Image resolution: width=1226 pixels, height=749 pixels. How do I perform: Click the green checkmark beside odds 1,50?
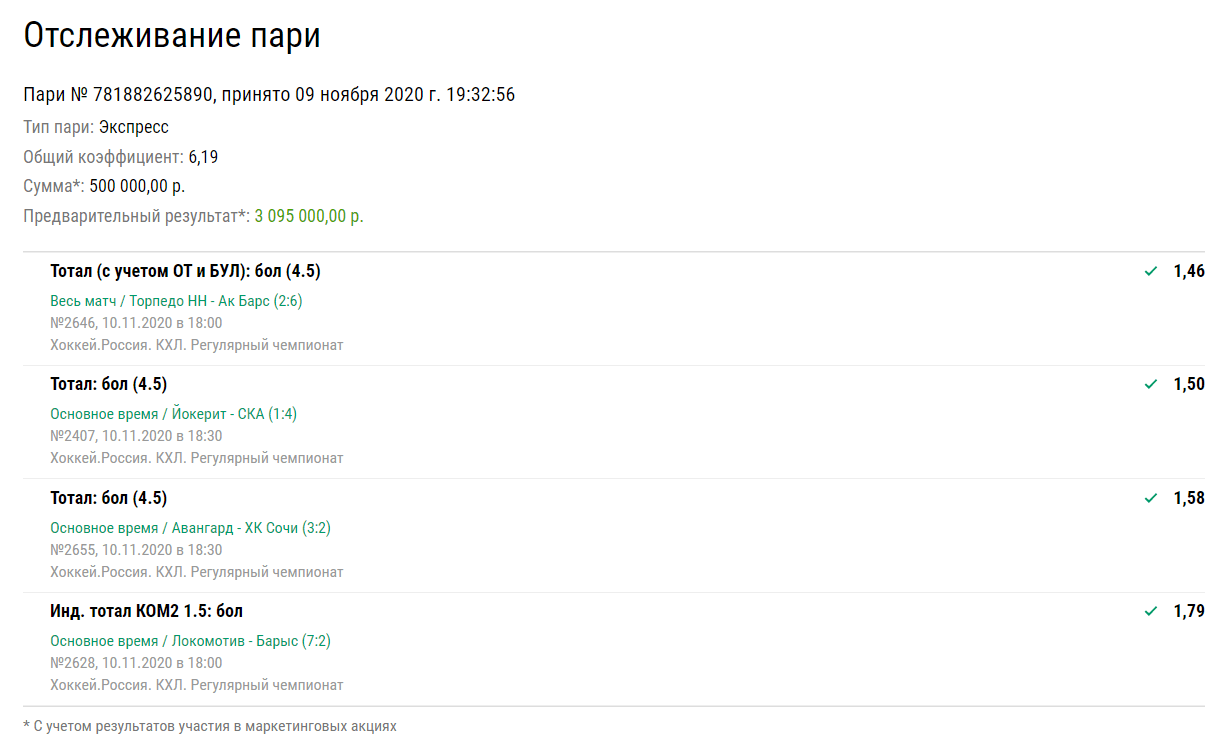(x=1151, y=384)
